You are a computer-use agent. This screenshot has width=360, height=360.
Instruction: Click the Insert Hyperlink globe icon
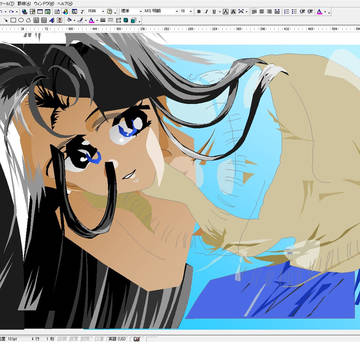point(24,12)
